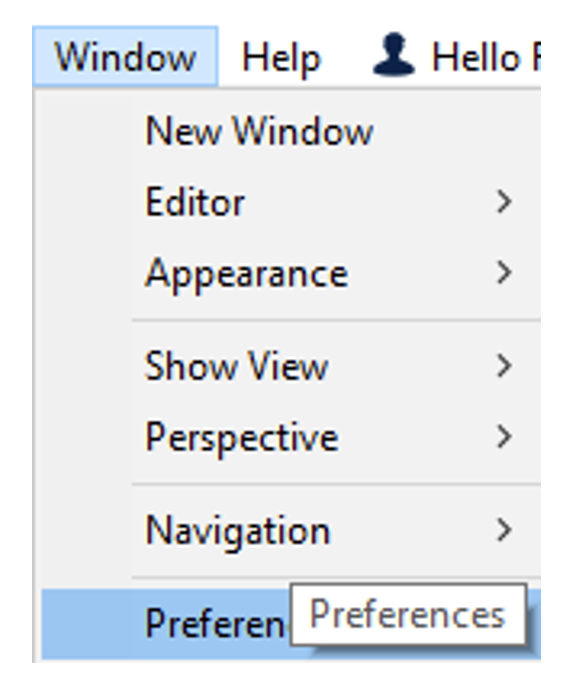Close the open Window menu header

125,56
